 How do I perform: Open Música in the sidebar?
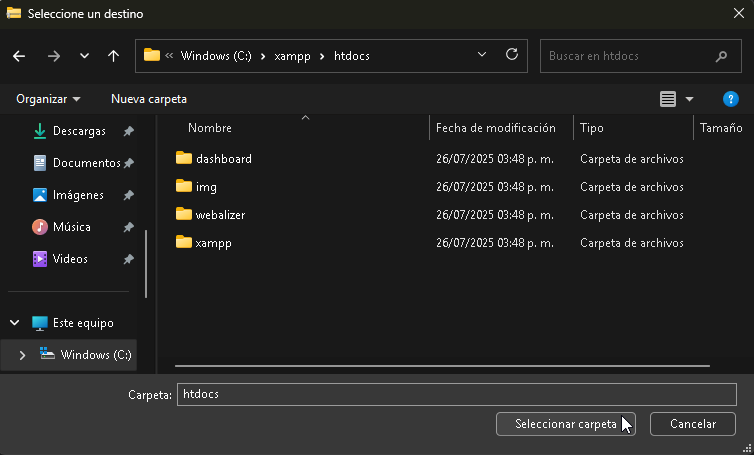tap(72, 227)
